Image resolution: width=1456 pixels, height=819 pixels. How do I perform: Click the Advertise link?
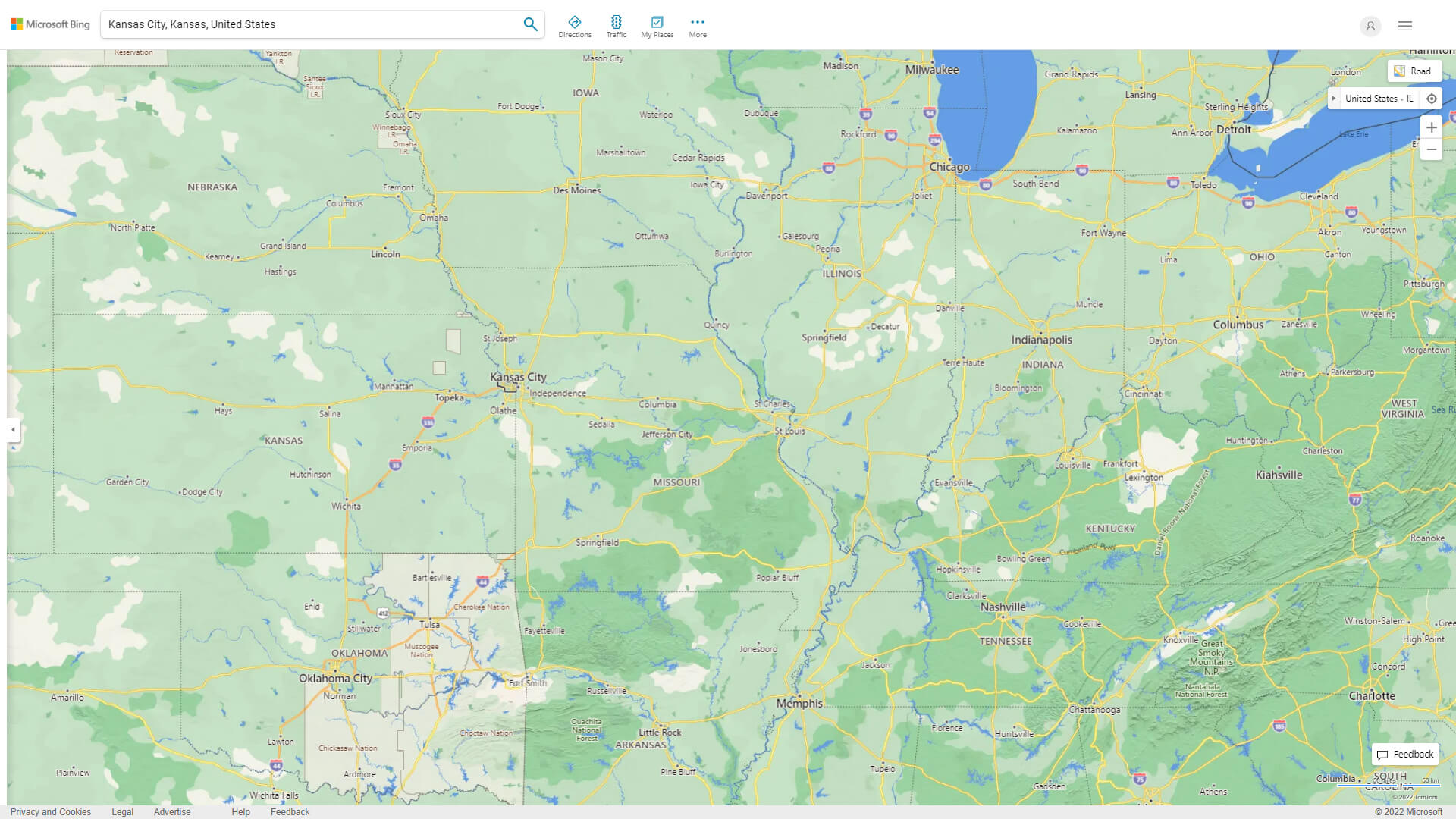coord(172,811)
